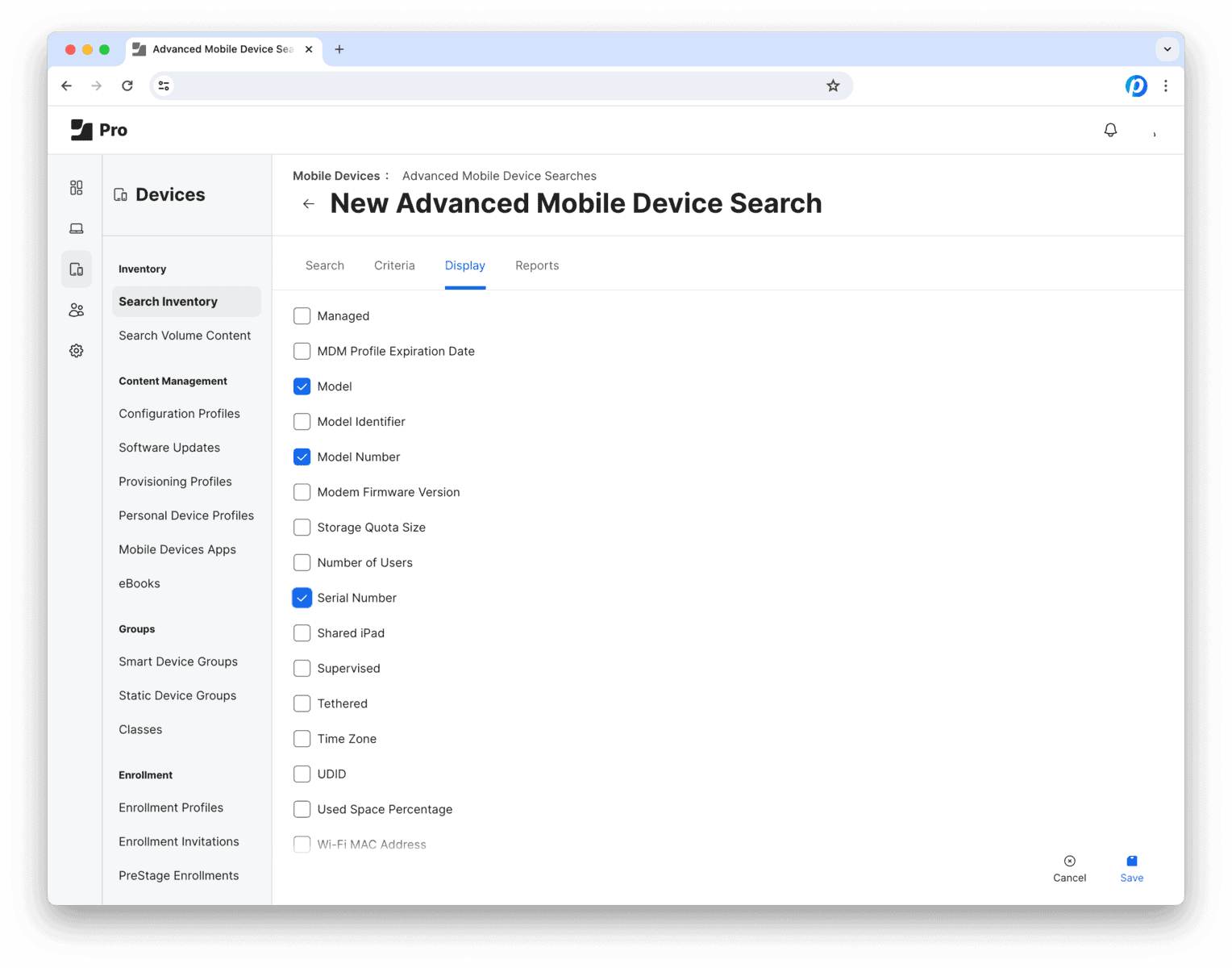Go to PreStage Enrollments
The width and height of the screenshot is (1232, 968).
(x=179, y=875)
